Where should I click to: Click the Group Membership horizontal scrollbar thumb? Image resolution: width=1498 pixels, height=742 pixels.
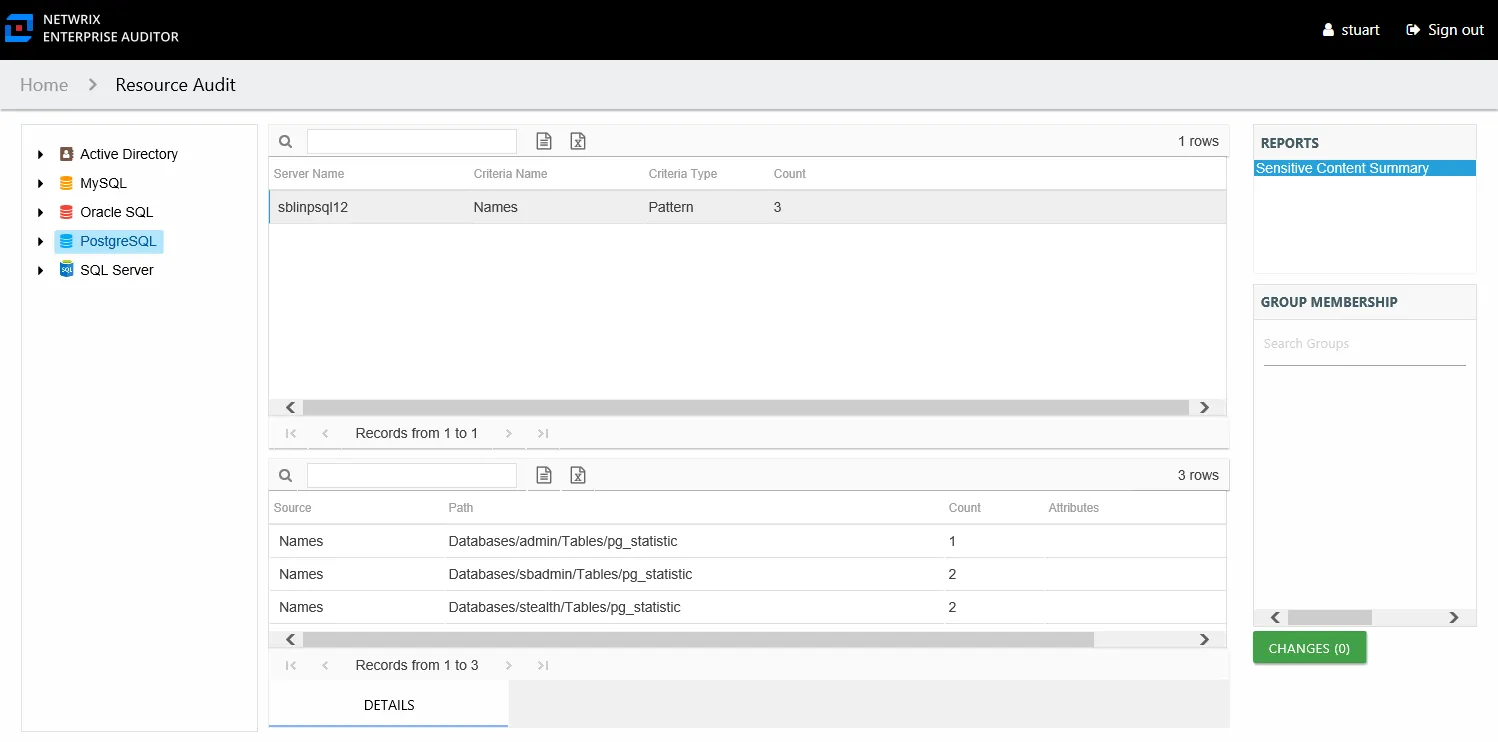(x=1330, y=618)
